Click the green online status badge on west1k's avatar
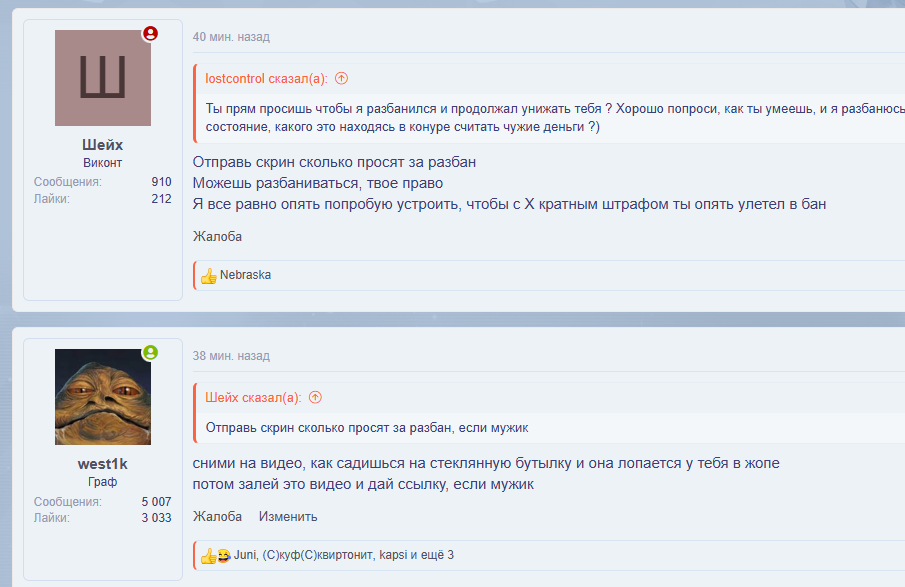905x587 pixels. (x=150, y=352)
